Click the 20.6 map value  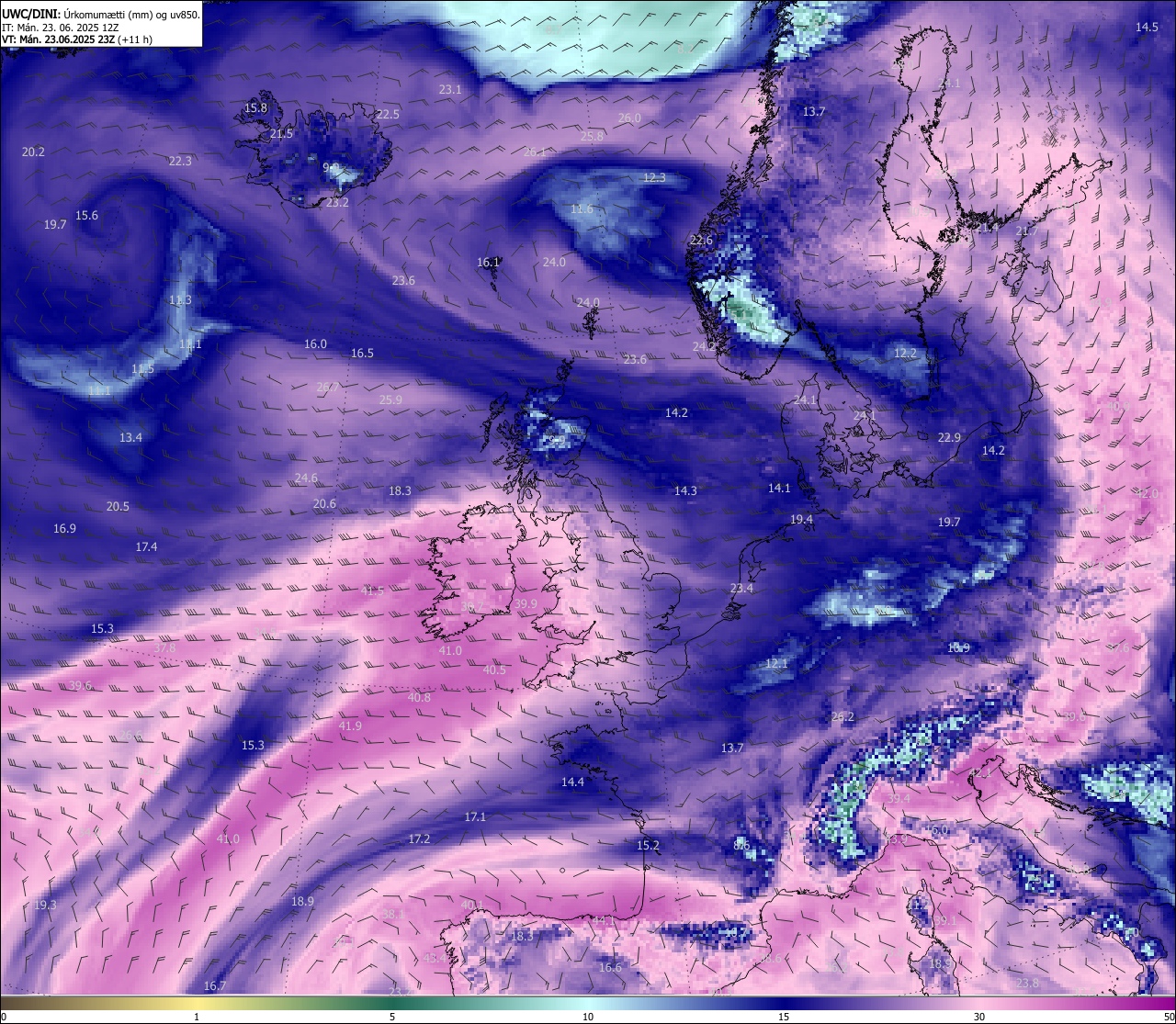[324, 504]
